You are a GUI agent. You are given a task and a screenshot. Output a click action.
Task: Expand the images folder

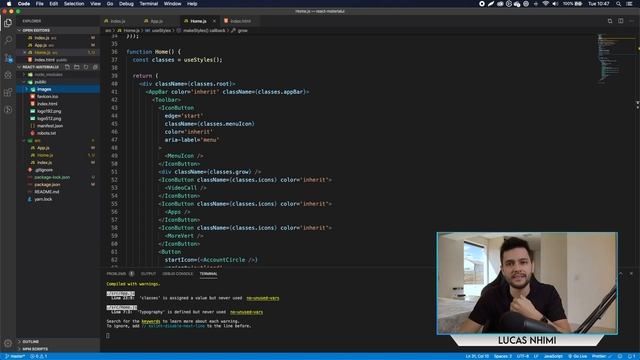(58, 89)
